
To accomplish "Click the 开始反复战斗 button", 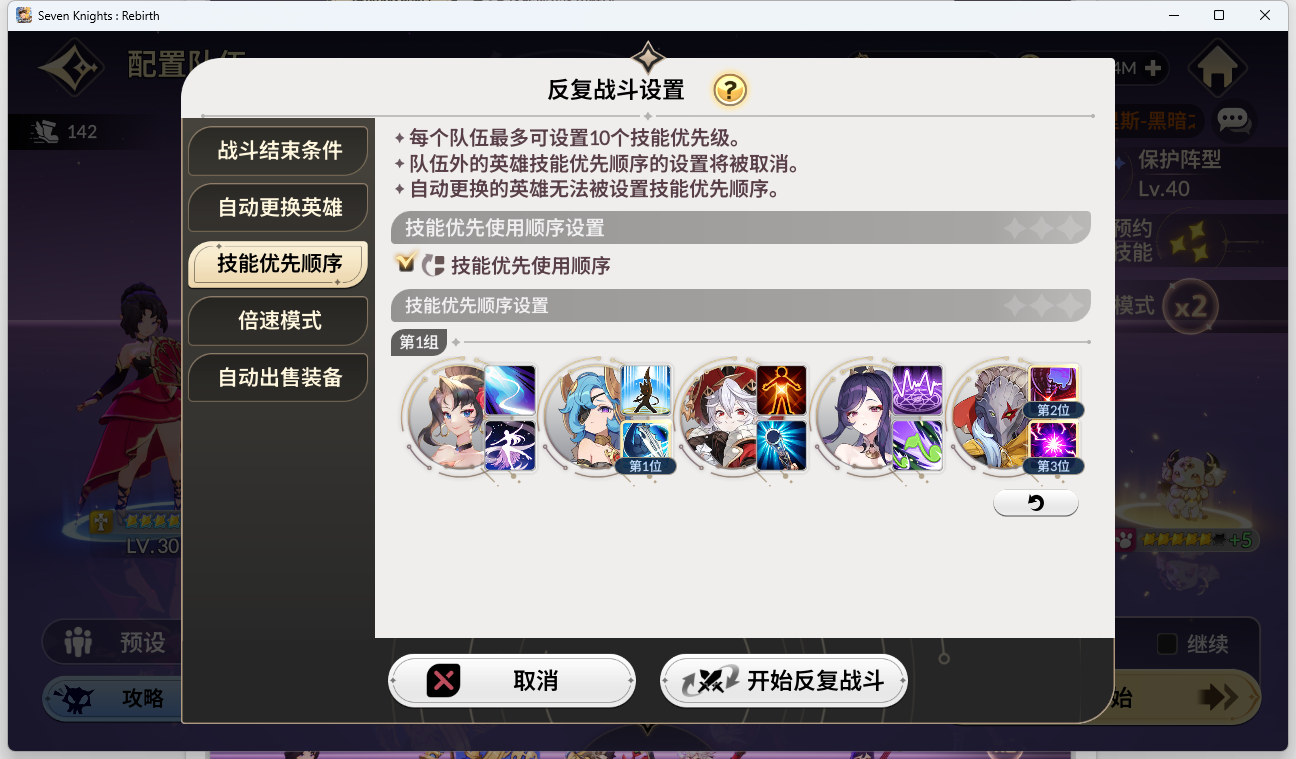I will (x=784, y=681).
